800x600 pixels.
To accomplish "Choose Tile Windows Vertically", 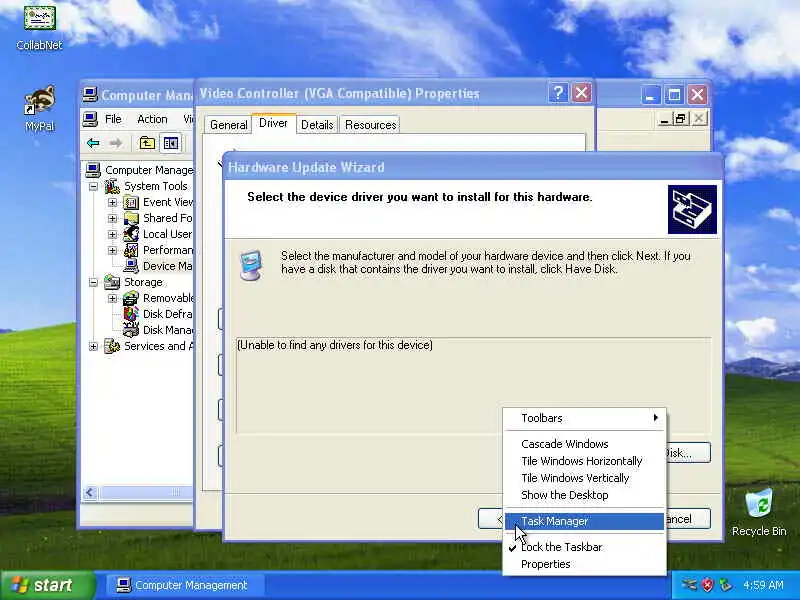I will (585, 478).
